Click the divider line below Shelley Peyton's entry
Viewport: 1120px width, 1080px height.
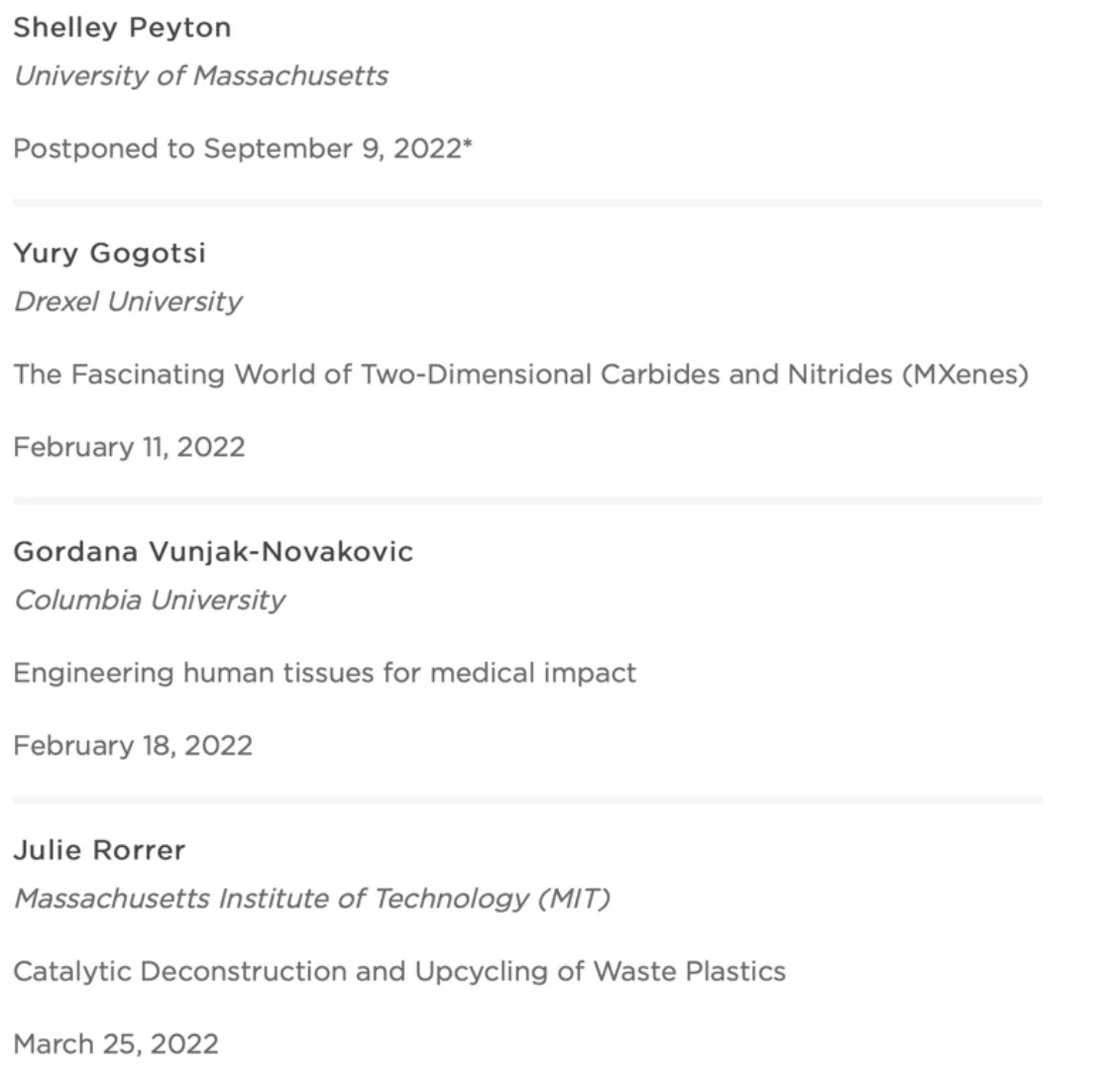click(527, 203)
